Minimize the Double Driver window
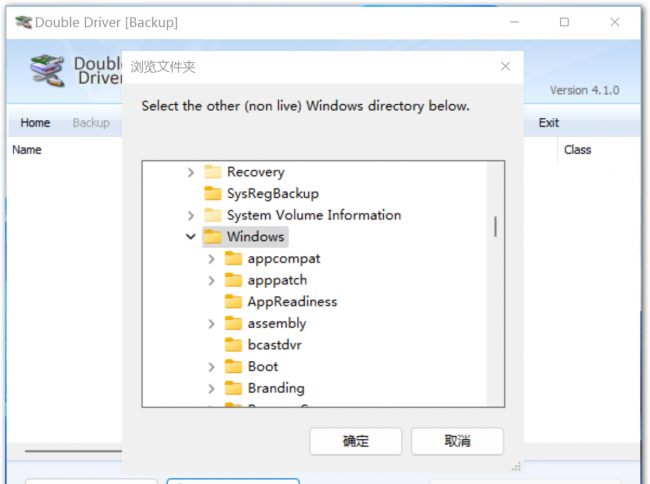Screen dimensions: 650x484 514,22
